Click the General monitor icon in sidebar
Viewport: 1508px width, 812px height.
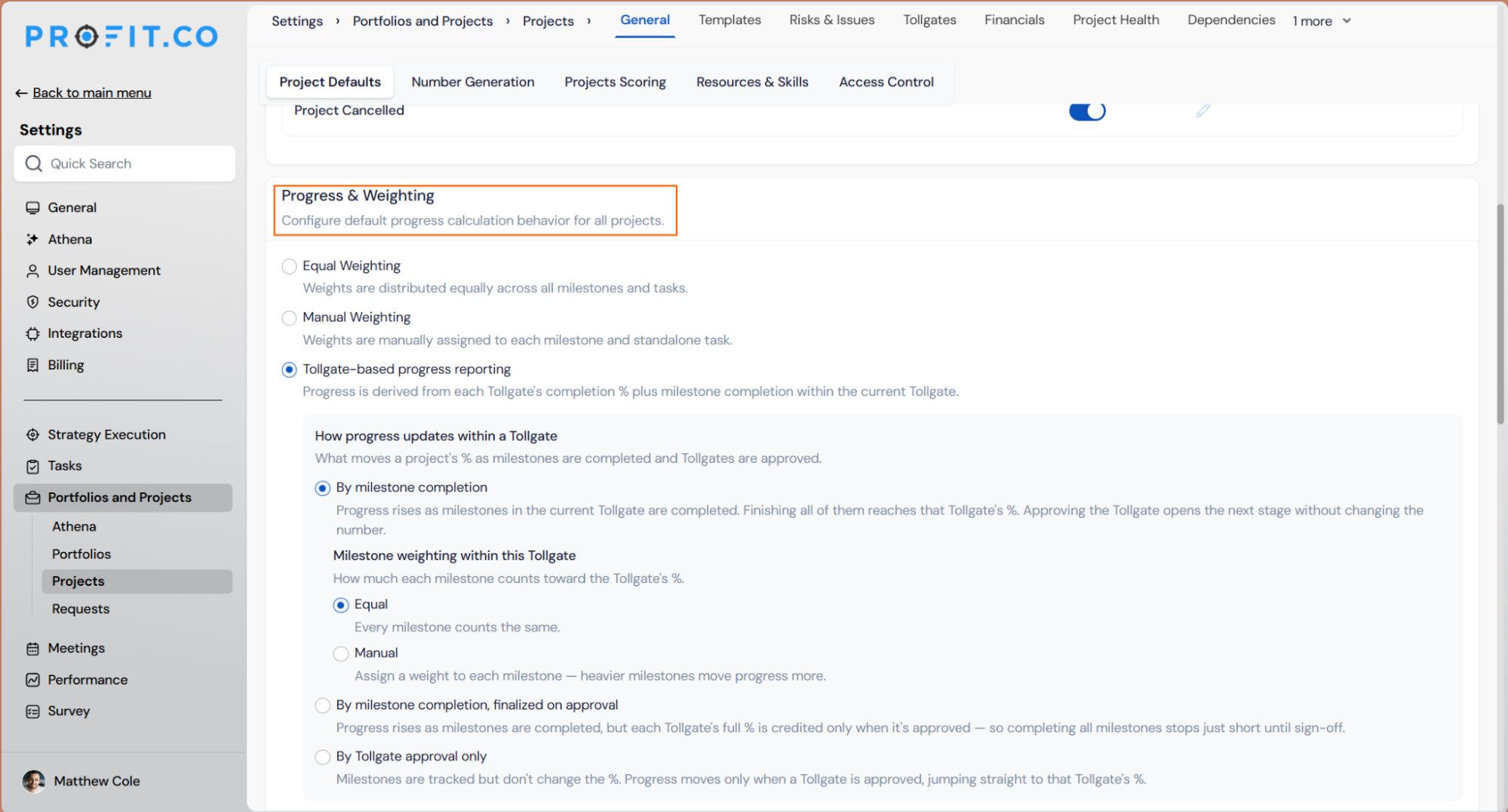click(x=32, y=208)
